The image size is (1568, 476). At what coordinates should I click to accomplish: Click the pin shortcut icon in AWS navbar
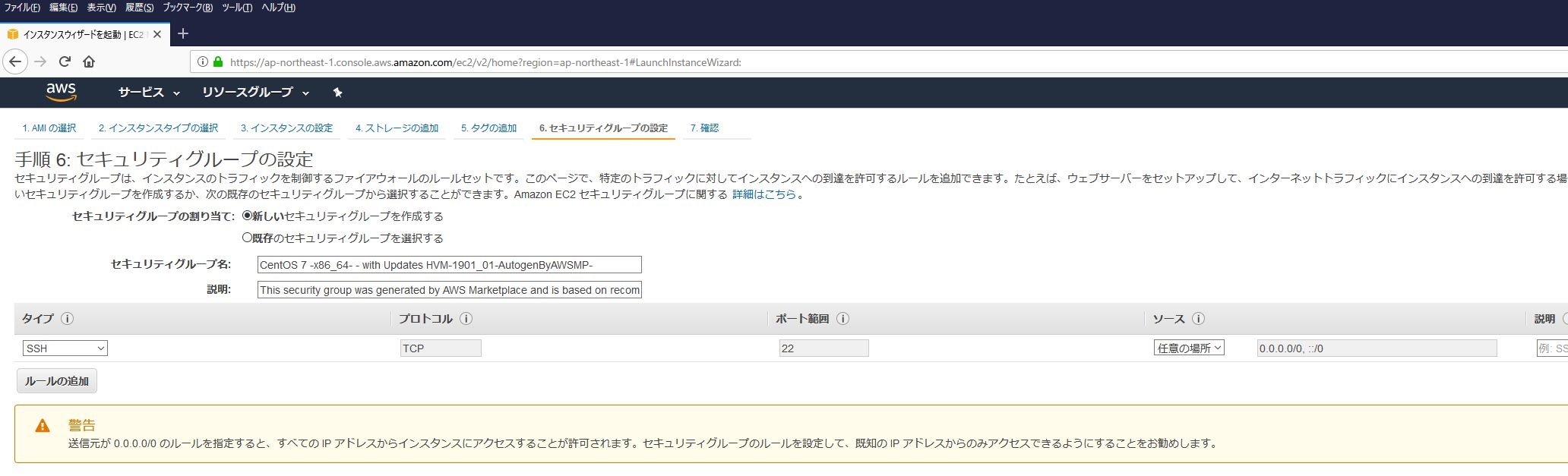tap(337, 93)
